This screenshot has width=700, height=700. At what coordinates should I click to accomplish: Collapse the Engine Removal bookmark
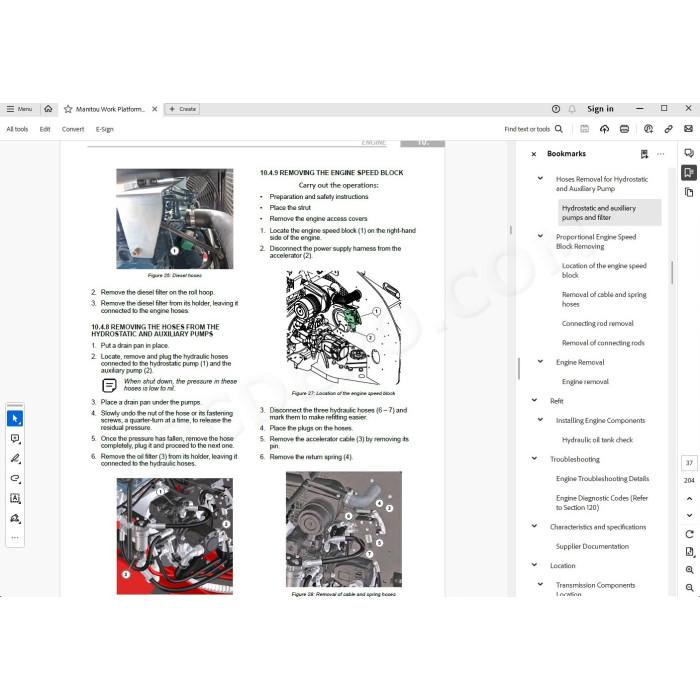tap(540, 362)
